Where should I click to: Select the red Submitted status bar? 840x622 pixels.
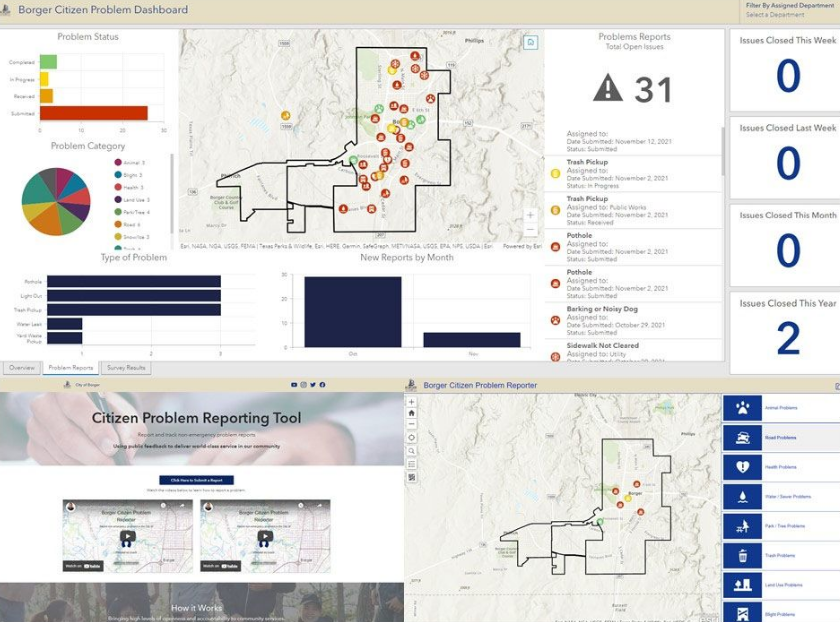coord(94,113)
